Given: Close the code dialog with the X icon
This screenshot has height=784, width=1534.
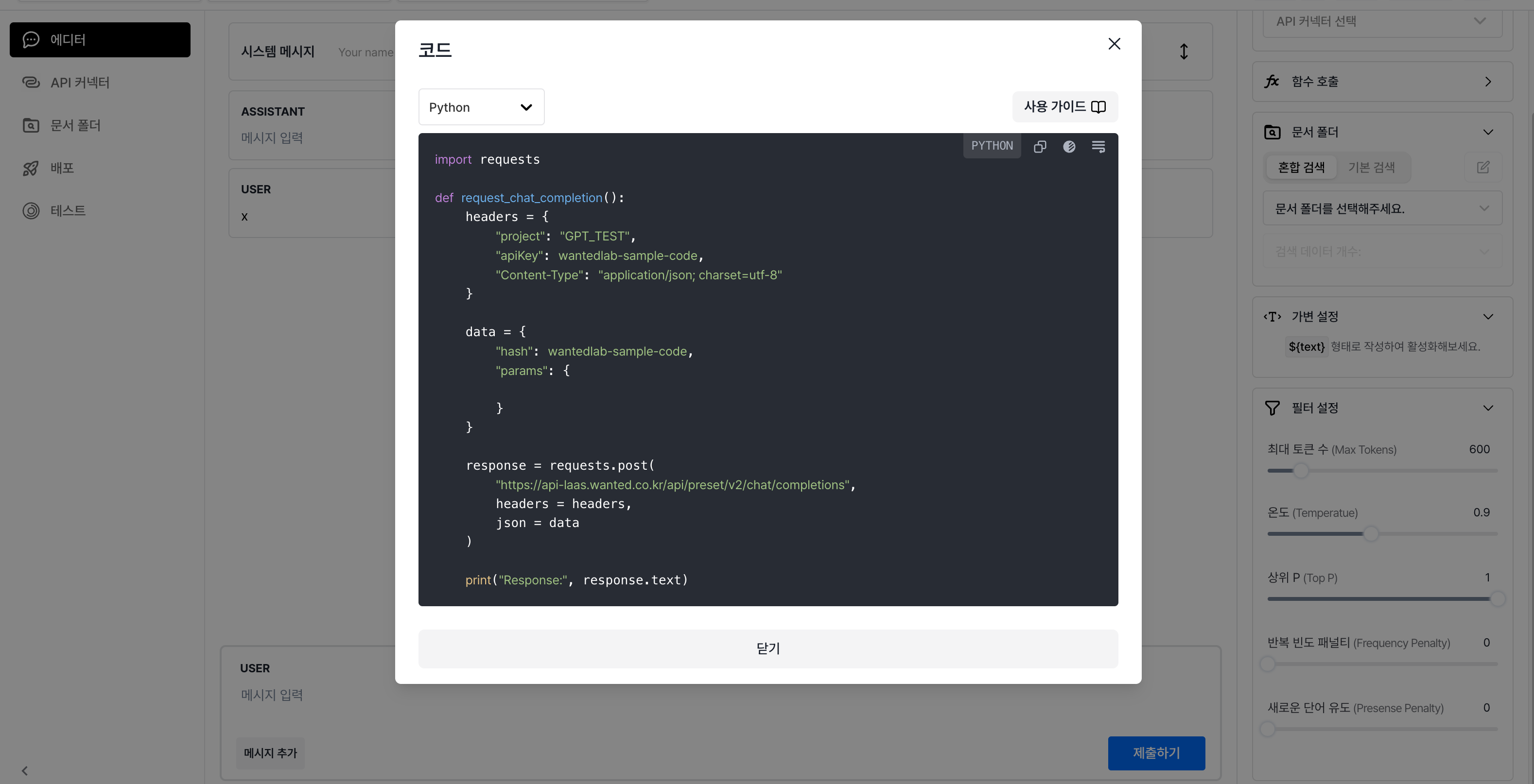Looking at the screenshot, I should 1114,44.
